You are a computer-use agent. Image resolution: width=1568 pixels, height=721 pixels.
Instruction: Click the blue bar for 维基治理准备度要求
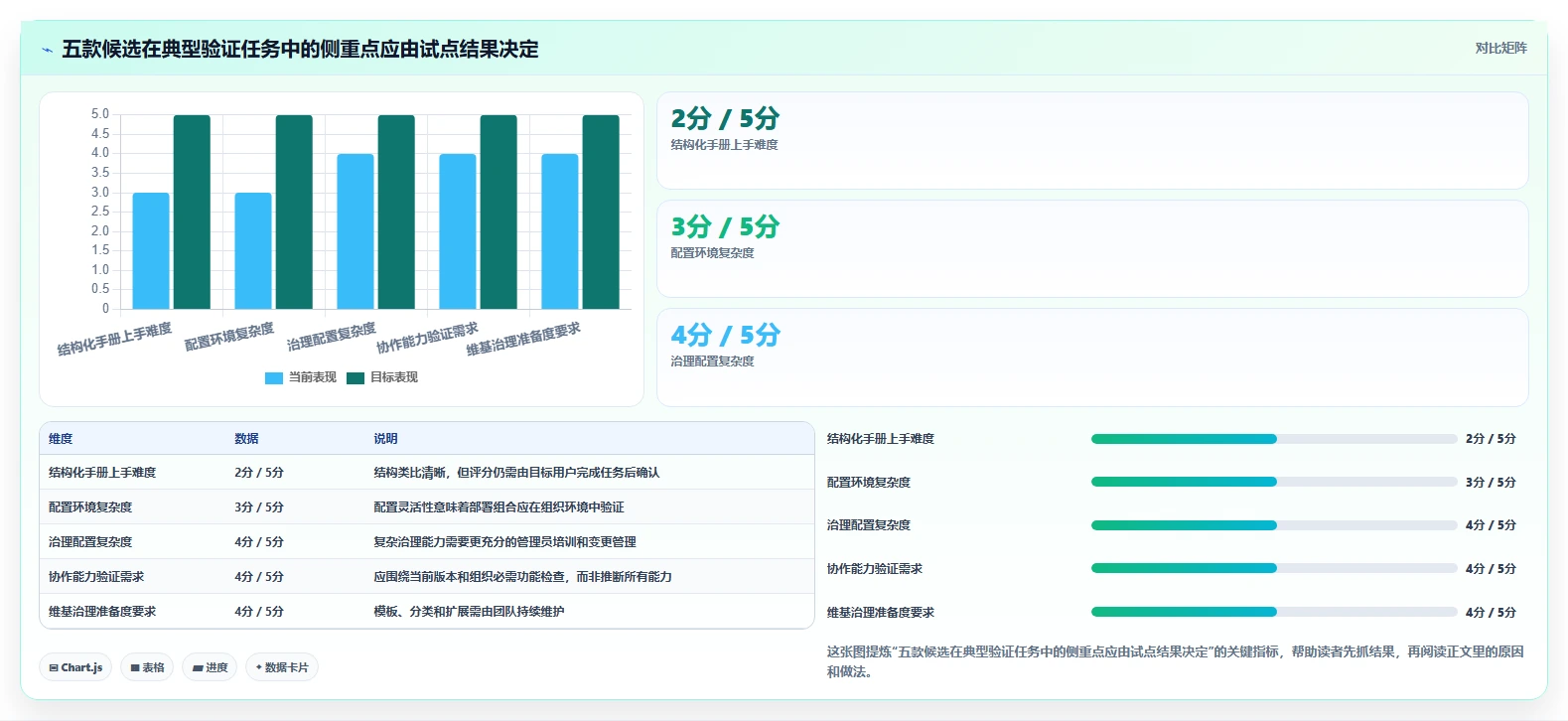(x=560, y=231)
